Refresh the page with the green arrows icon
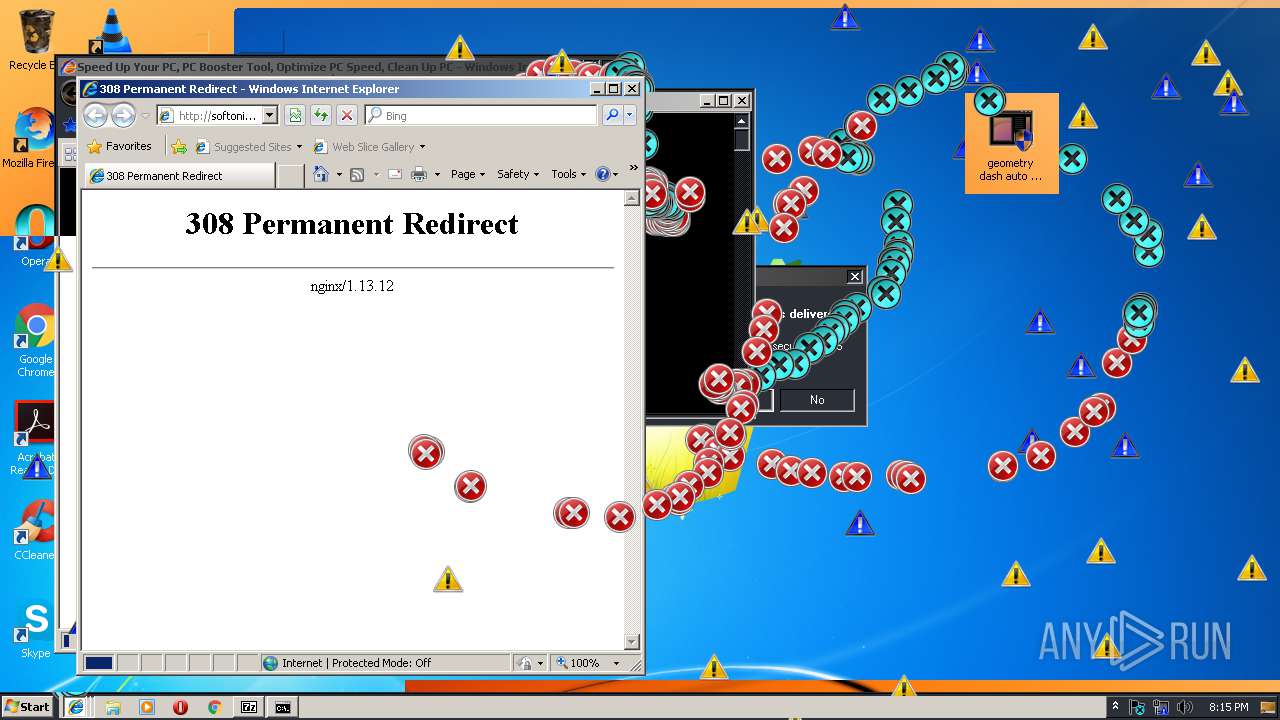The width and height of the screenshot is (1280, 720). tap(321, 116)
